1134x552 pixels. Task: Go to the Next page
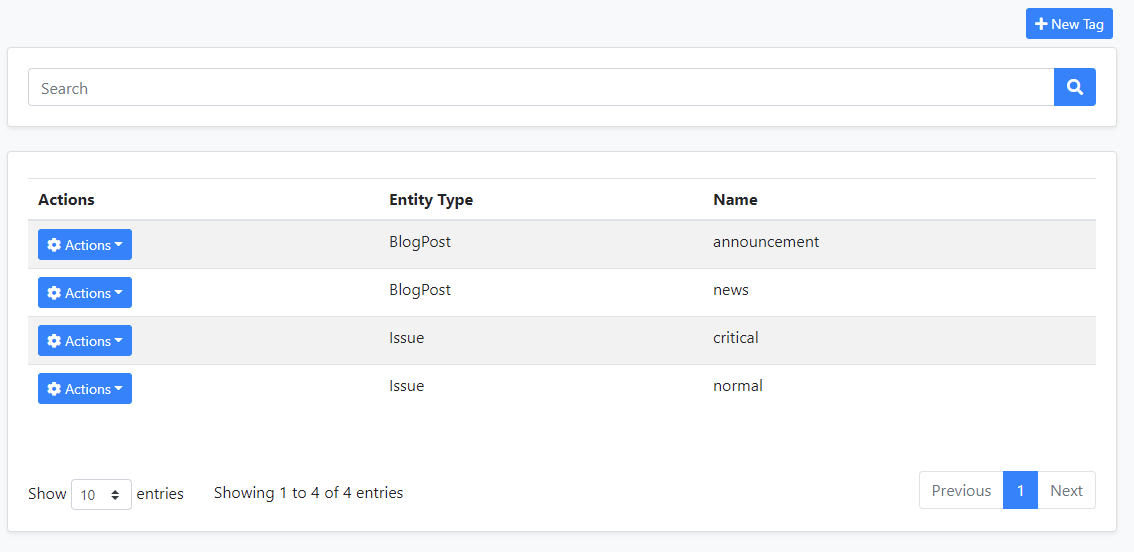coord(1066,490)
